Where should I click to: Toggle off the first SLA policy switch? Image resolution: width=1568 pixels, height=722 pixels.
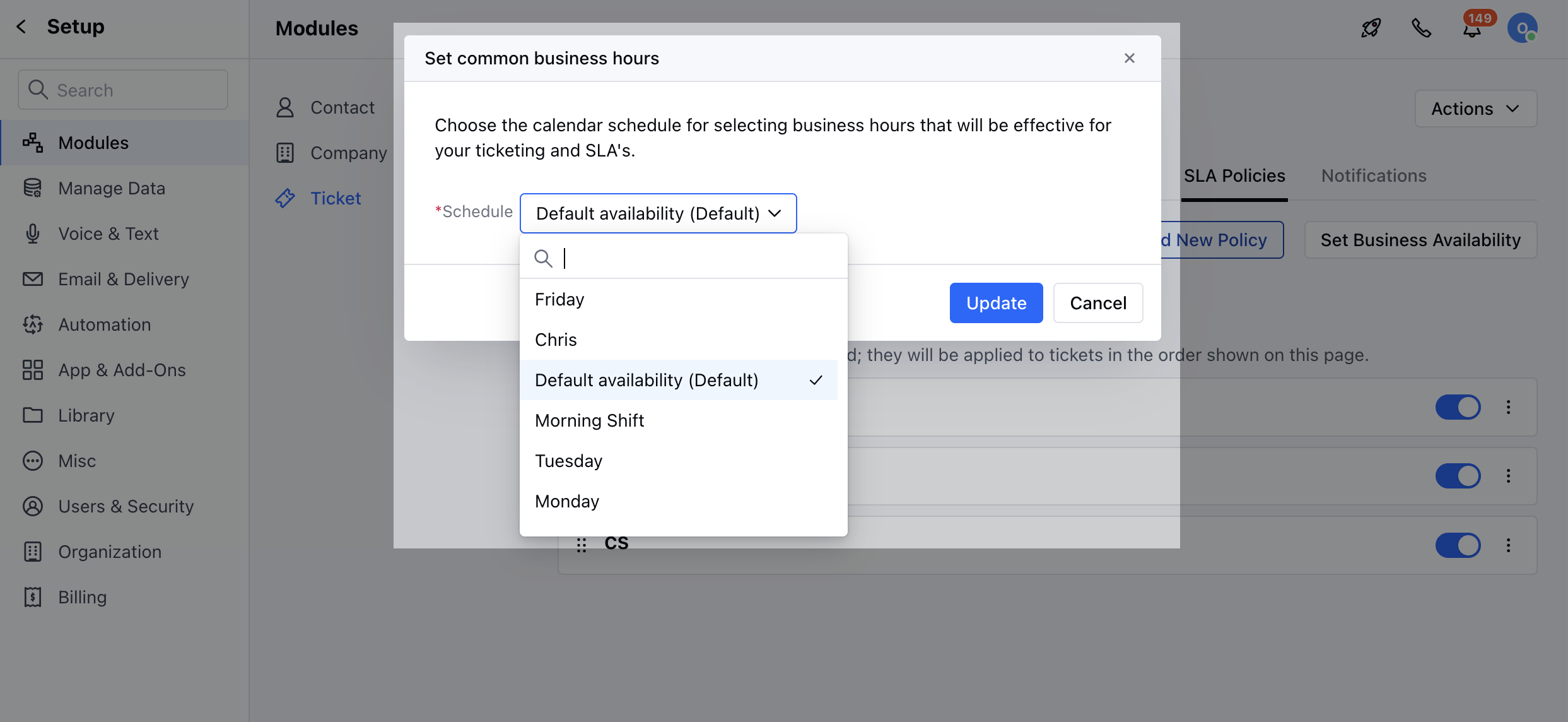point(1458,407)
